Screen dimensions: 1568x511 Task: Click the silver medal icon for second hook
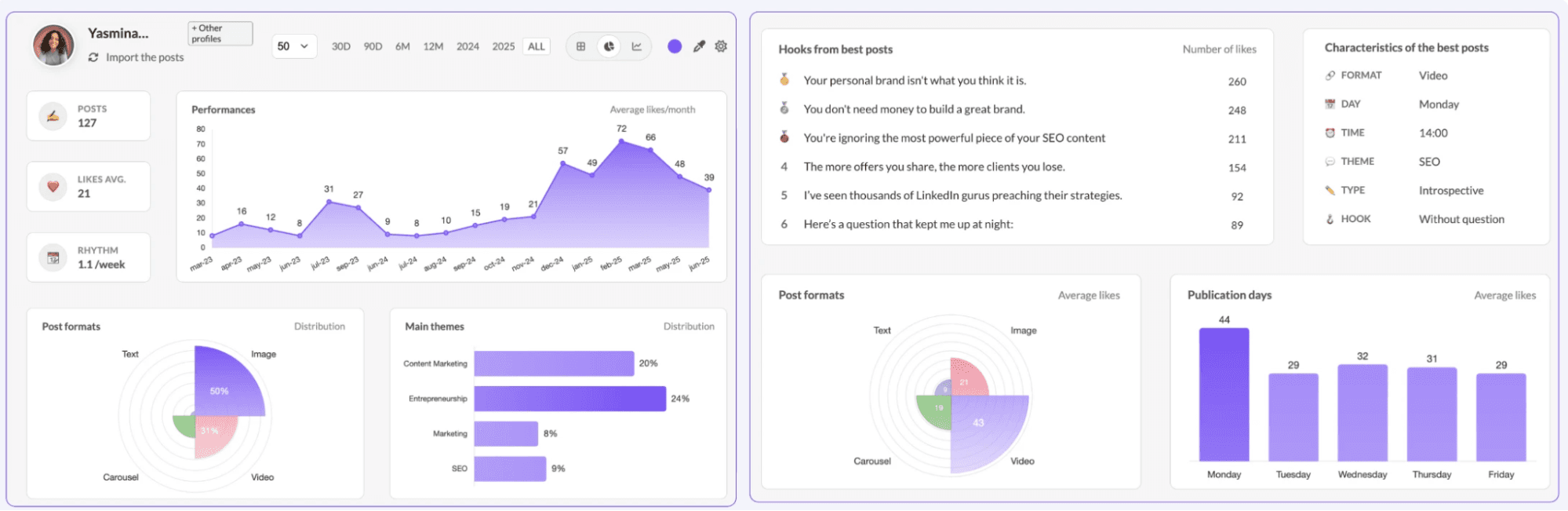tap(784, 108)
